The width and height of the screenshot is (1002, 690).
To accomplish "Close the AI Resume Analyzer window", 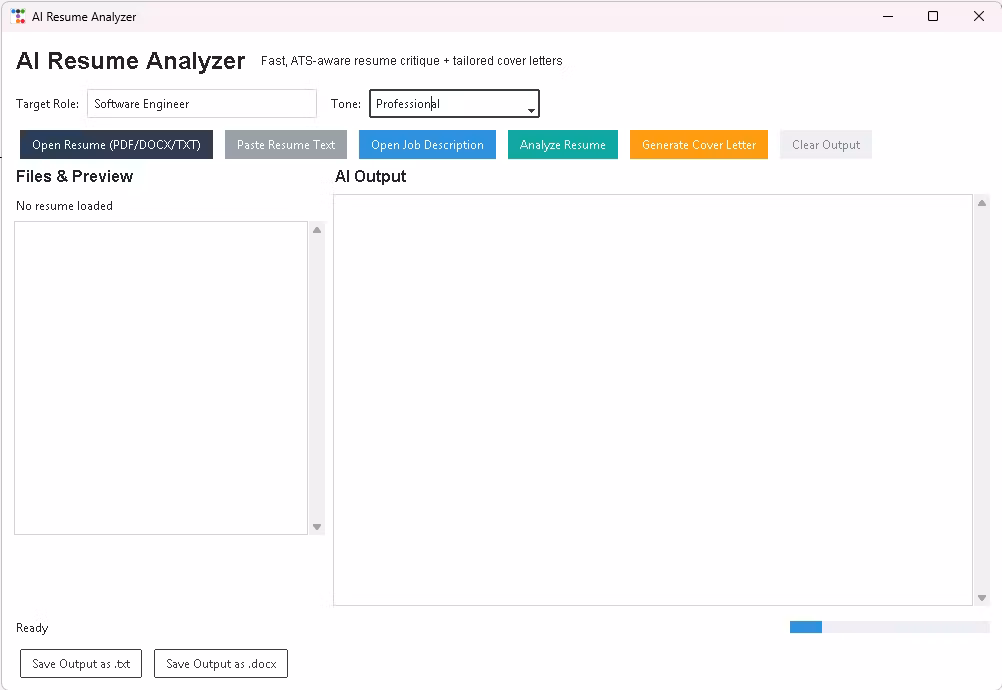I will click(979, 16).
